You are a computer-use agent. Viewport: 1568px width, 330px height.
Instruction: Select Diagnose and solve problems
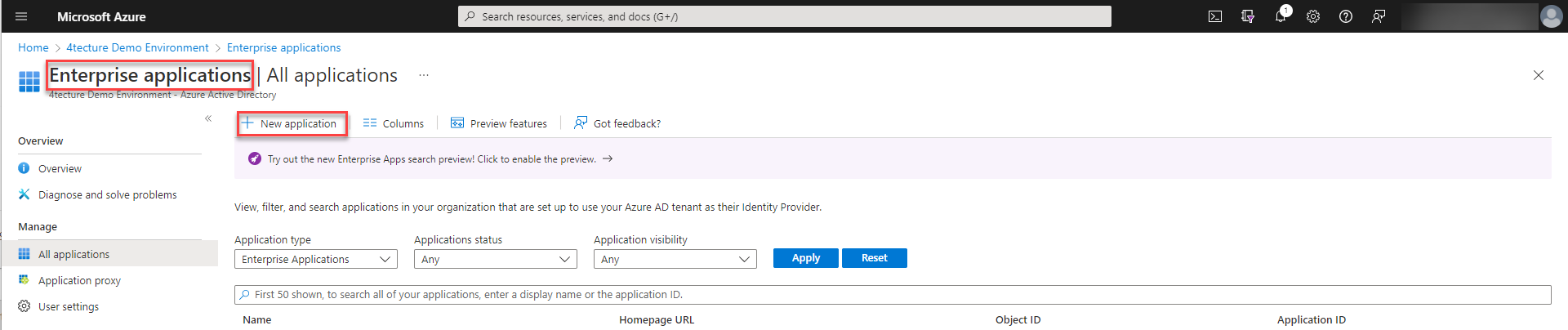109,194
